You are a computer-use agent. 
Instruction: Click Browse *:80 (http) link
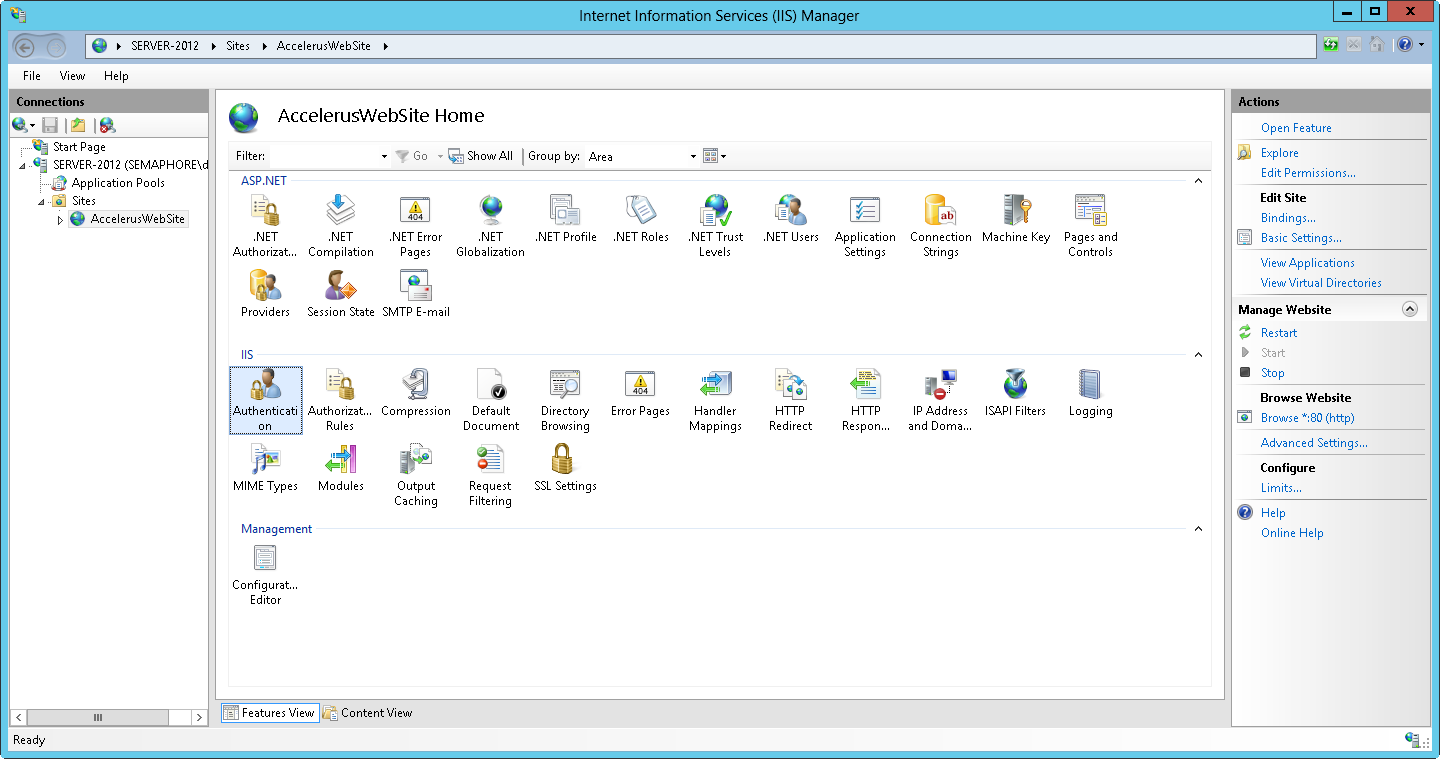tap(1307, 418)
